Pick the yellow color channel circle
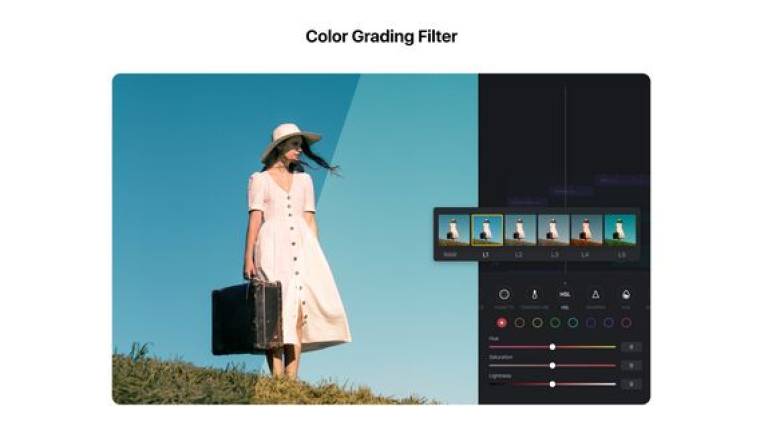Viewport: 760px width, 426px height. [x=538, y=323]
